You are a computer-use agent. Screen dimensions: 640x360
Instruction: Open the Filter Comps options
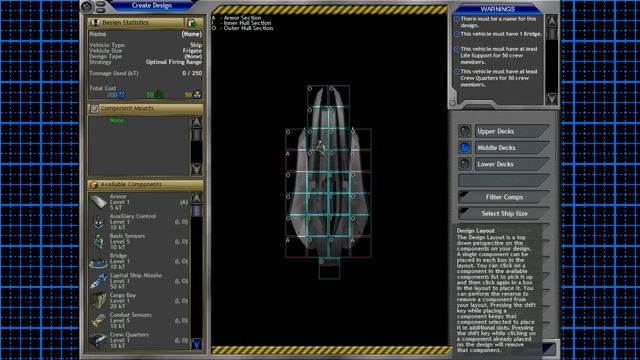[x=504, y=197]
